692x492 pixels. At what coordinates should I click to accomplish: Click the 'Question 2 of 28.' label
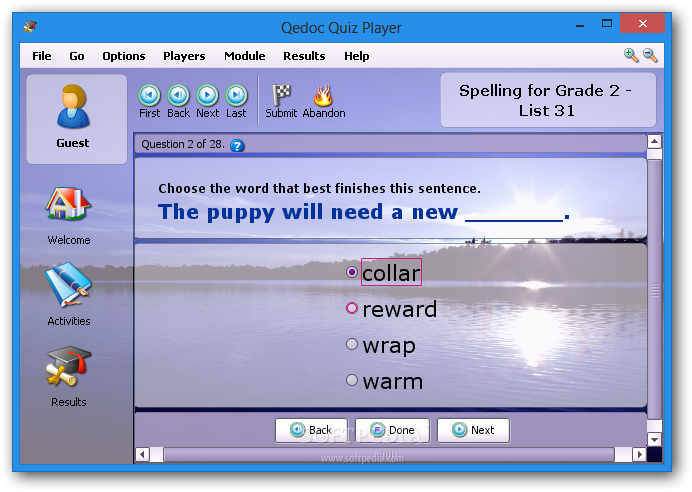(183, 144)
